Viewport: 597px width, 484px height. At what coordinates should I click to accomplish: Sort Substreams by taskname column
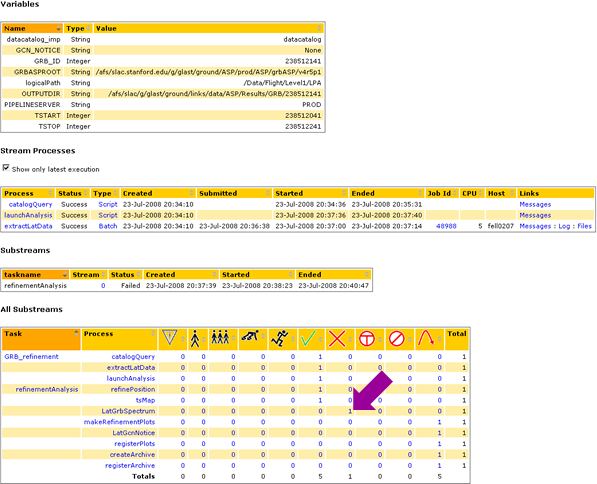click(x=35, y=275)
